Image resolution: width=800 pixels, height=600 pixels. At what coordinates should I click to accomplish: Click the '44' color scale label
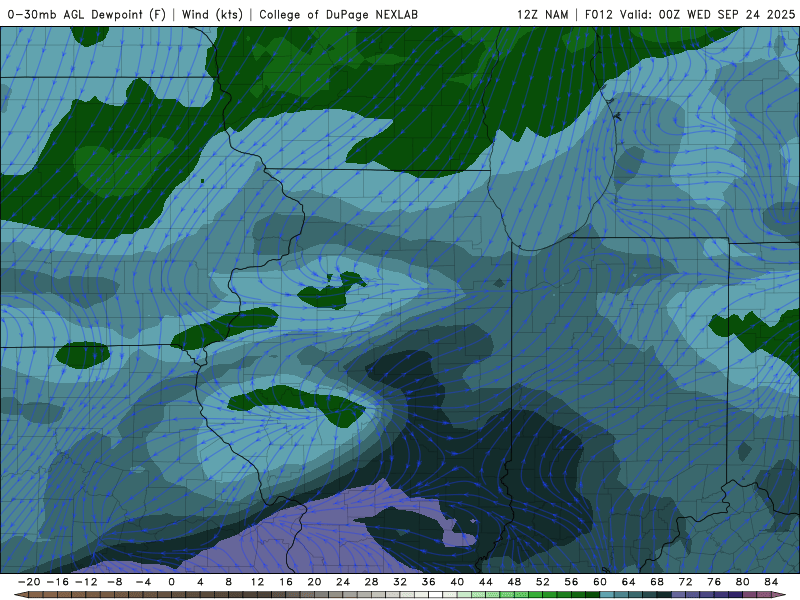486,582
